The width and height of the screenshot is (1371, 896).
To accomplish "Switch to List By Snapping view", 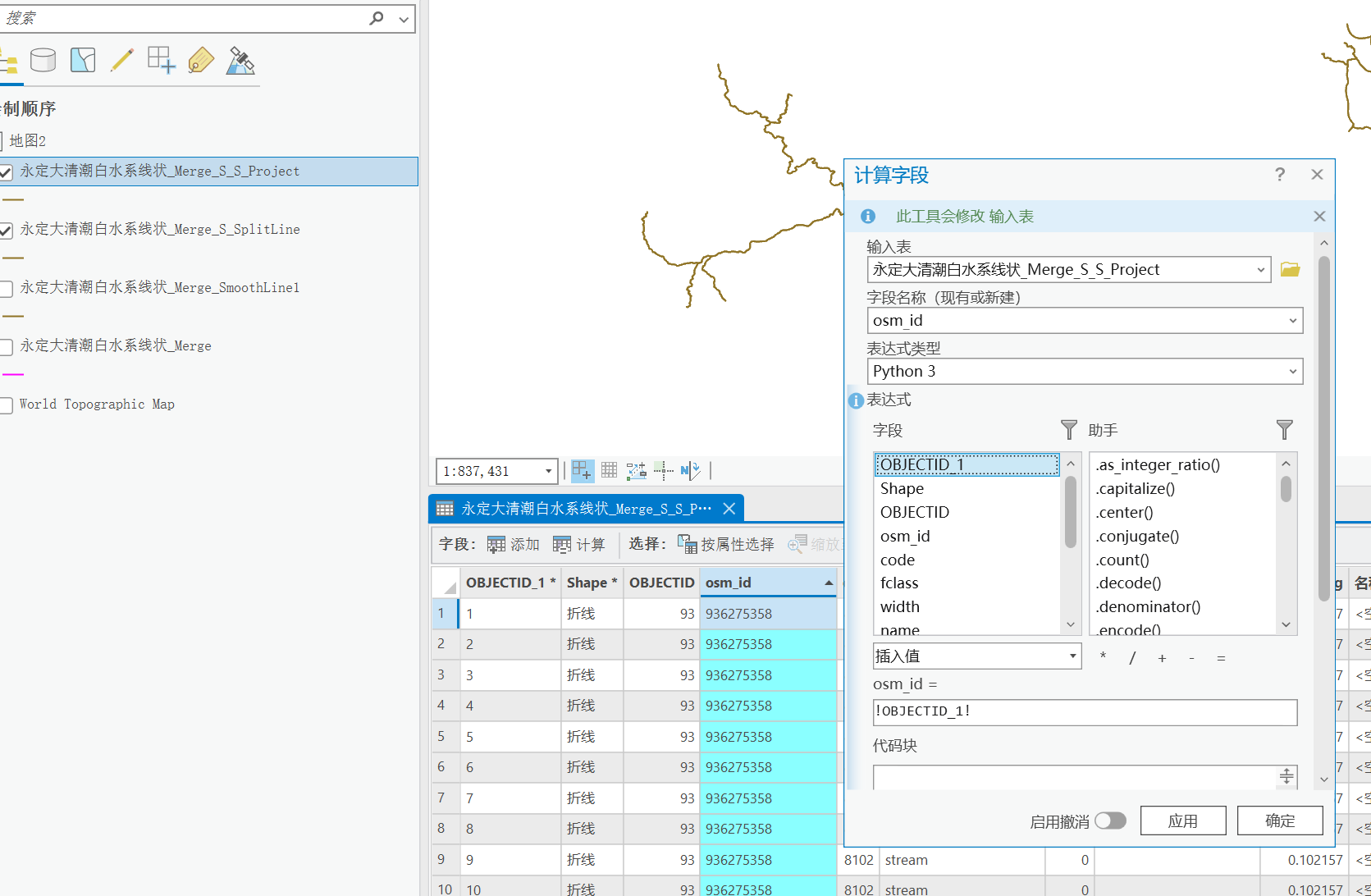I will click(162, 60).
